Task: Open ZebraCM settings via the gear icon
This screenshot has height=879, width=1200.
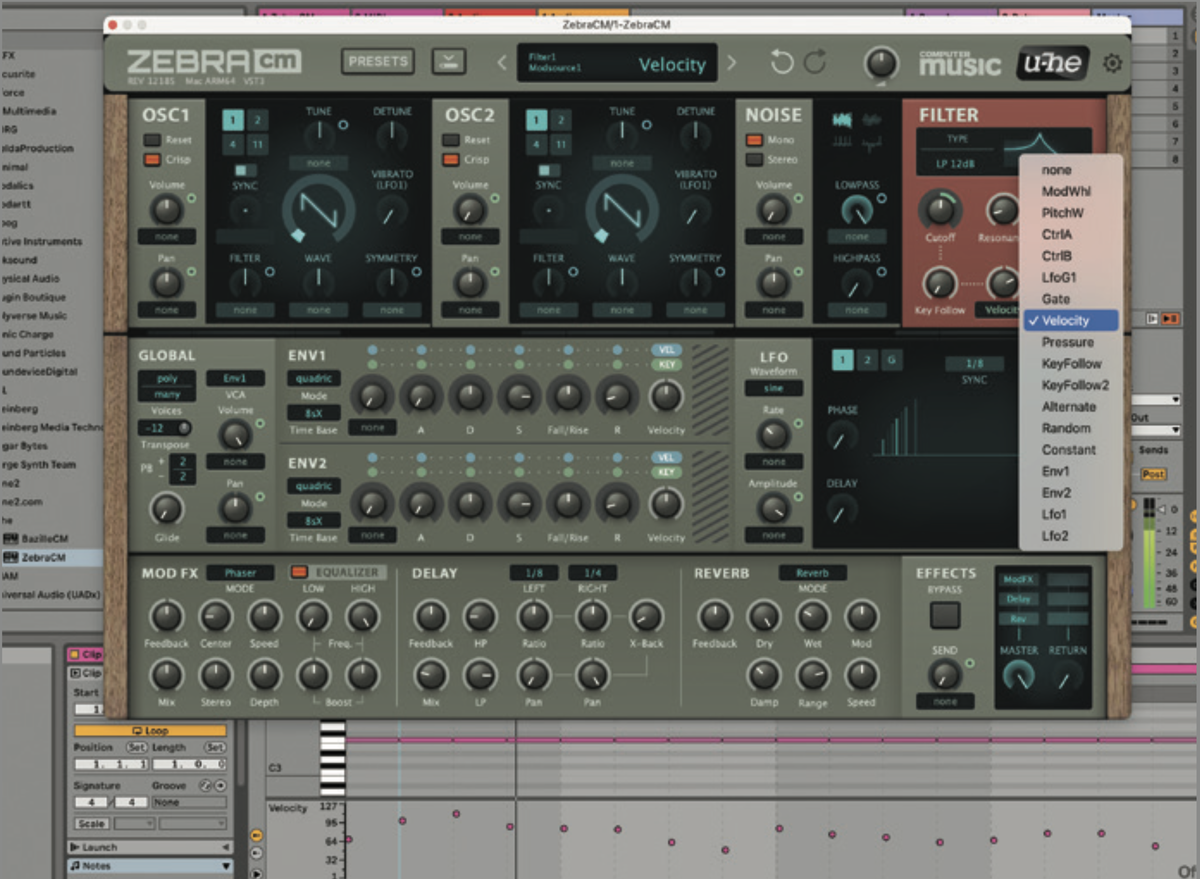Action: click(1112, 62)
